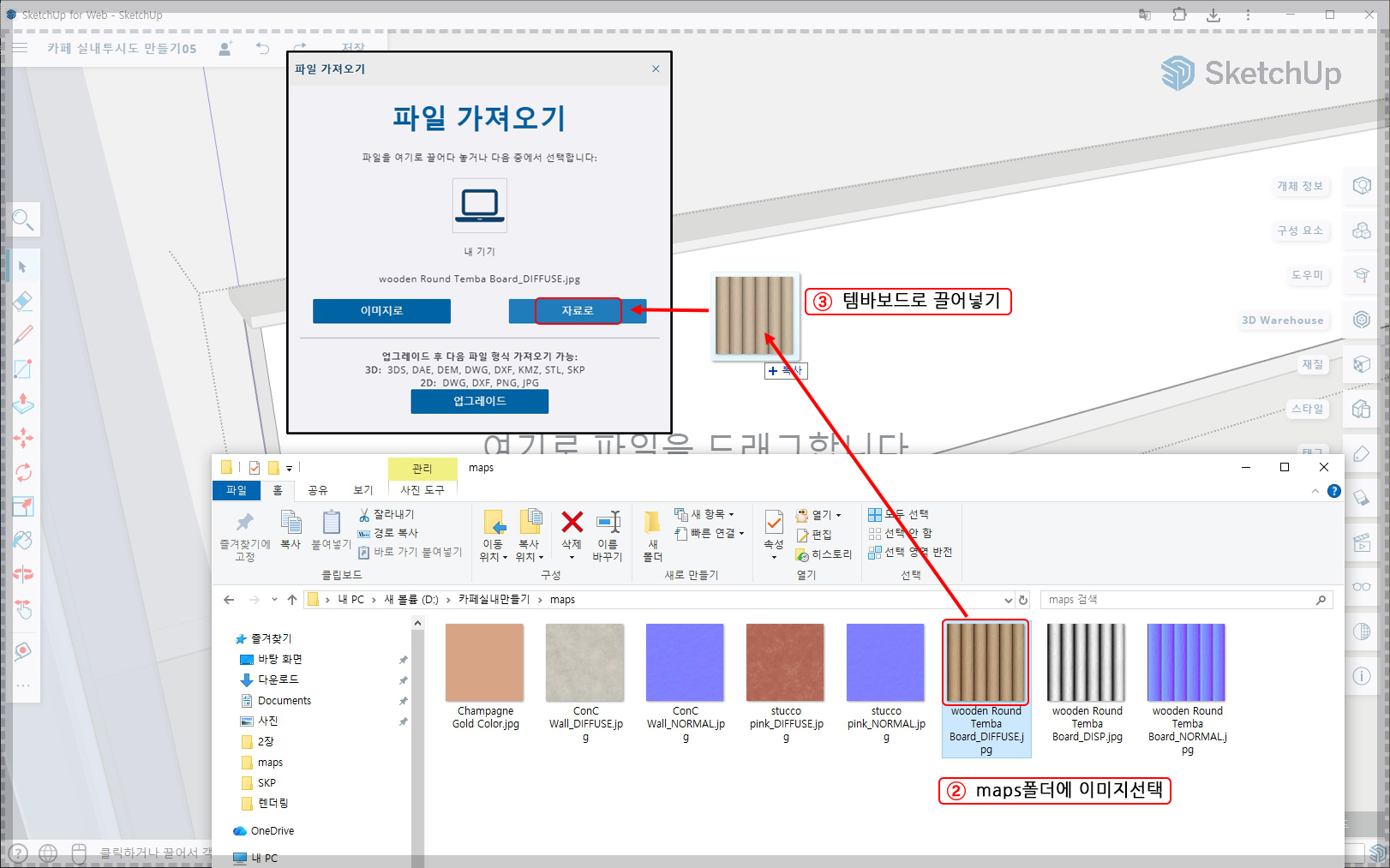Collapse the Explorer ribbon chevron
This screenshot has width=1390, height=868.
pyautogui.click(x=1315, y=491)
